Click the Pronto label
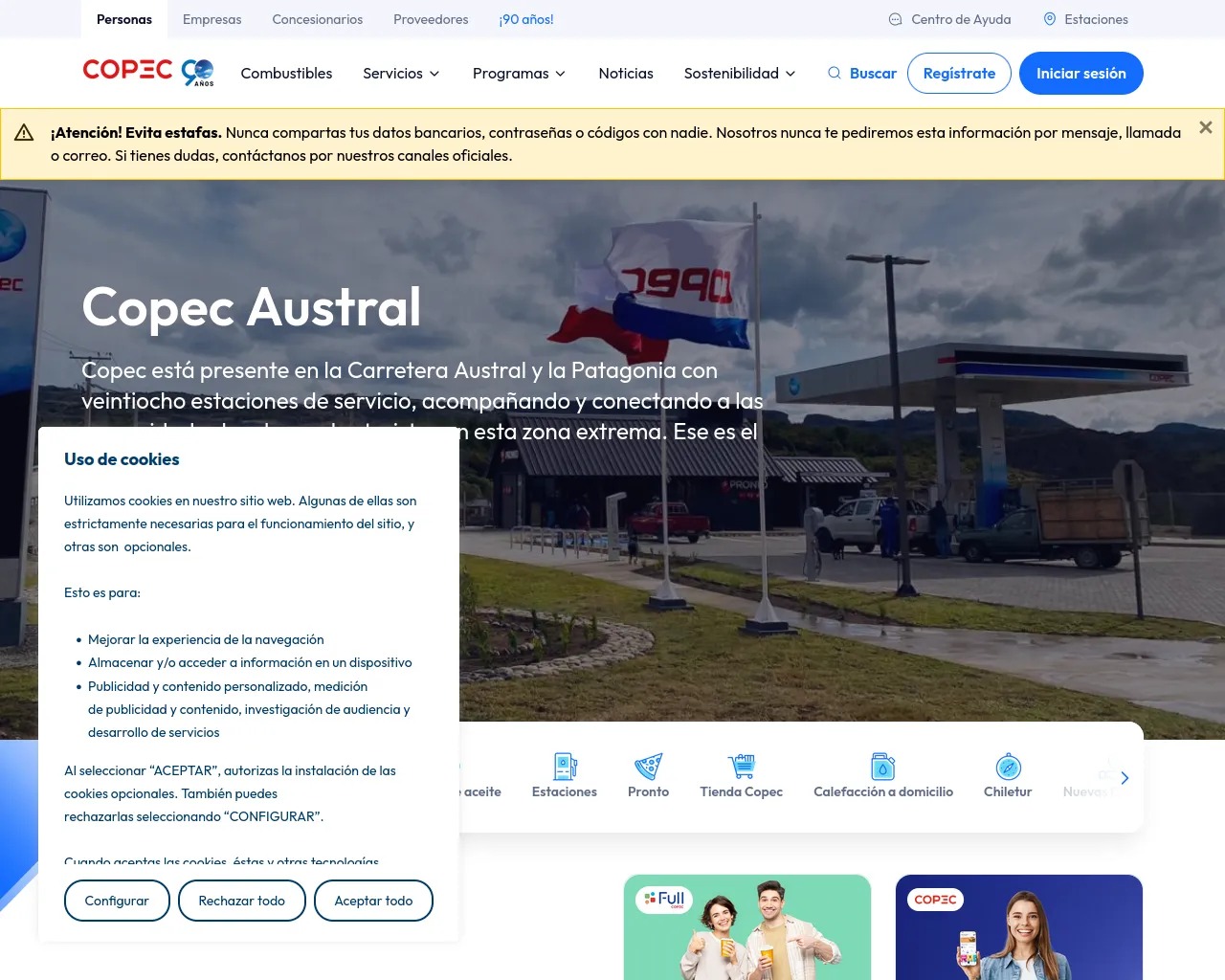This screenshot has width=1225, height=980. click(649, 792)
